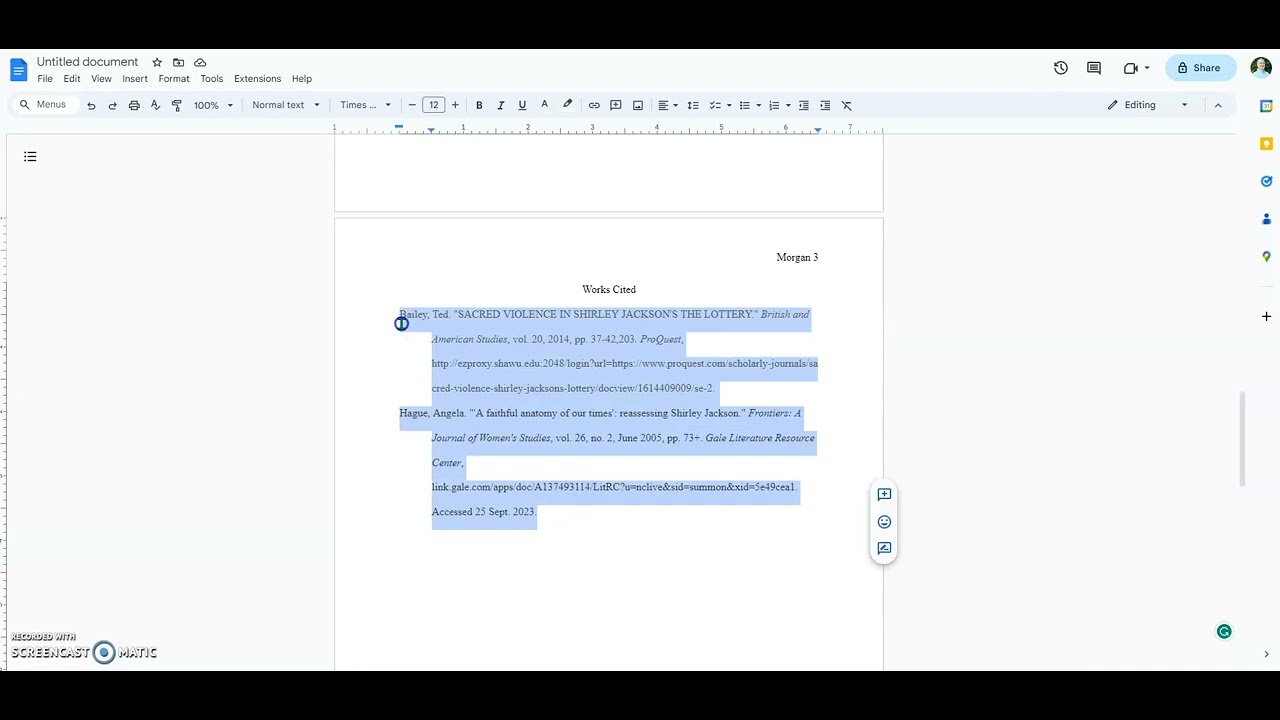Increase the indent
The width and height of the screenshot is (1280, 720).
pos(825,105)
